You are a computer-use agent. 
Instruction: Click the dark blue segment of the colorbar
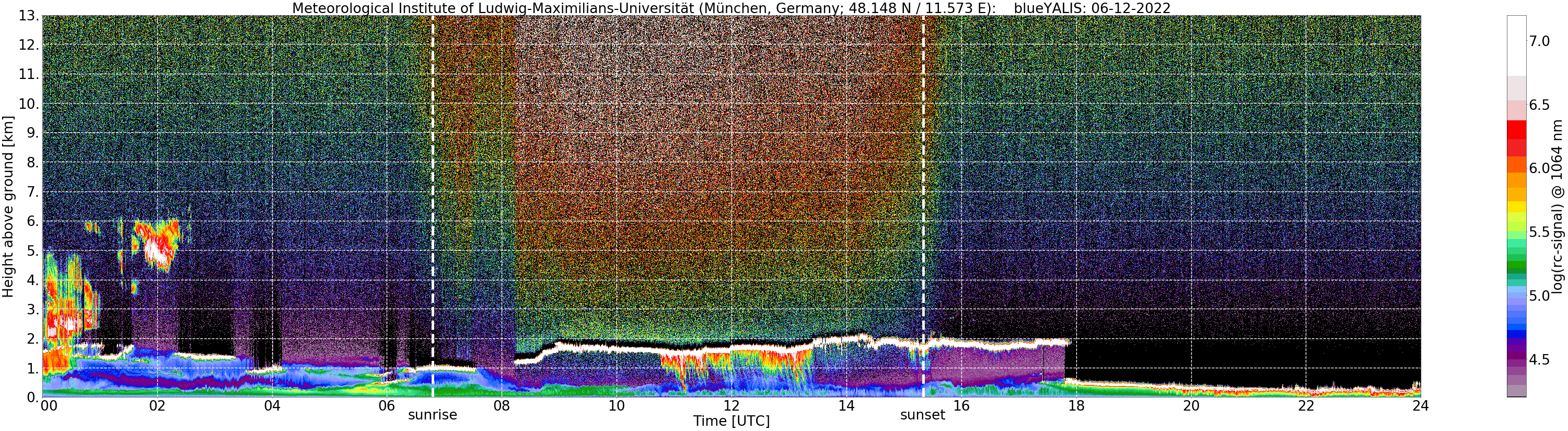tap(1516, 334)
